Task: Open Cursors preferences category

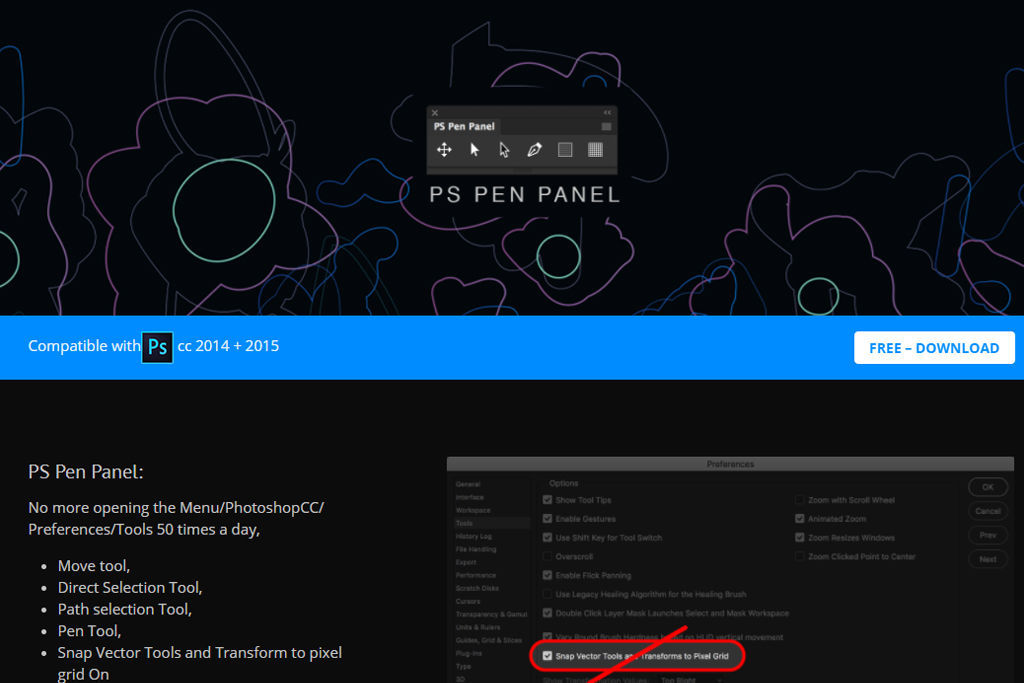Action: 468,601
